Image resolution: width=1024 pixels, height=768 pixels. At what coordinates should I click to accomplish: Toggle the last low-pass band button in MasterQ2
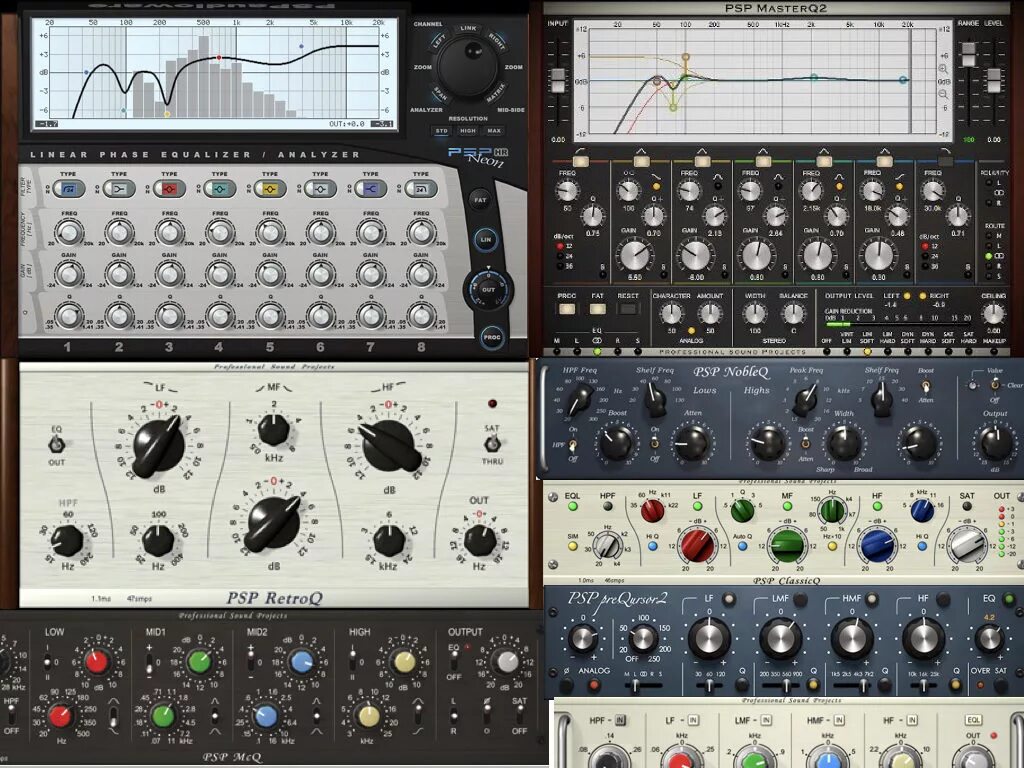point(945,159)
